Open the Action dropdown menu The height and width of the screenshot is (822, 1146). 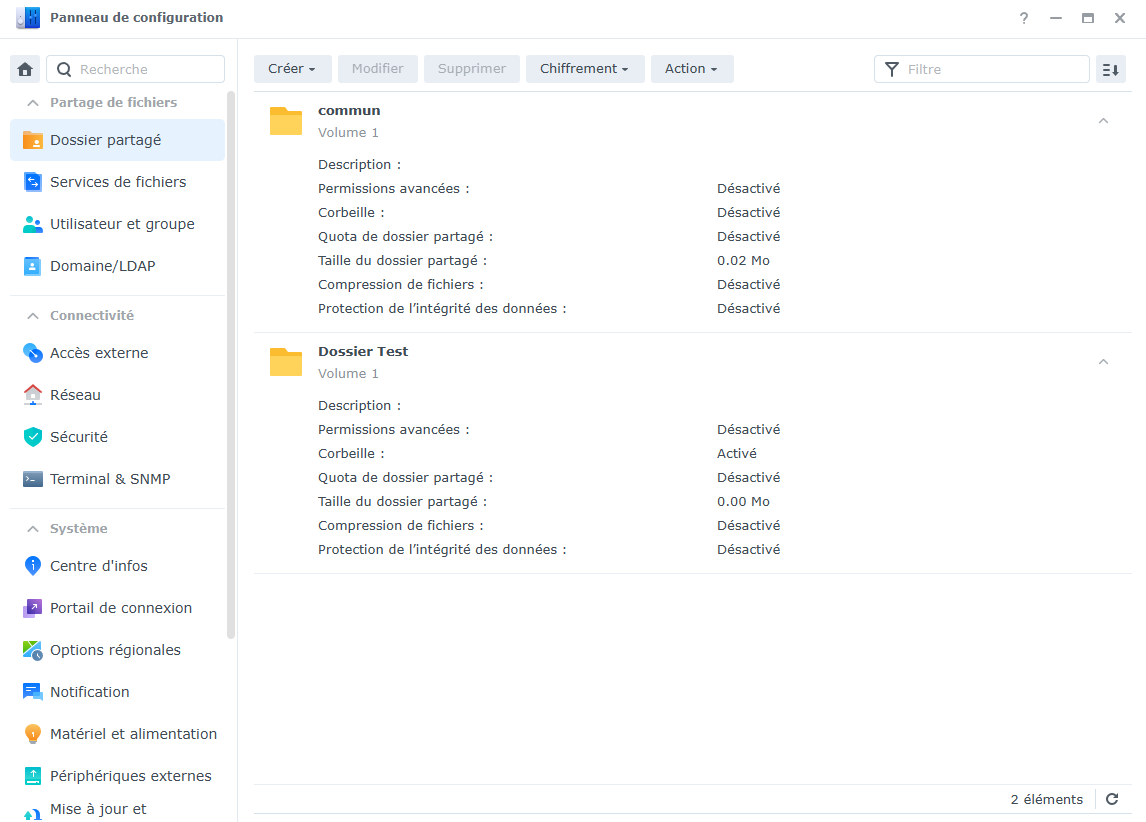(x=692, y=69)
